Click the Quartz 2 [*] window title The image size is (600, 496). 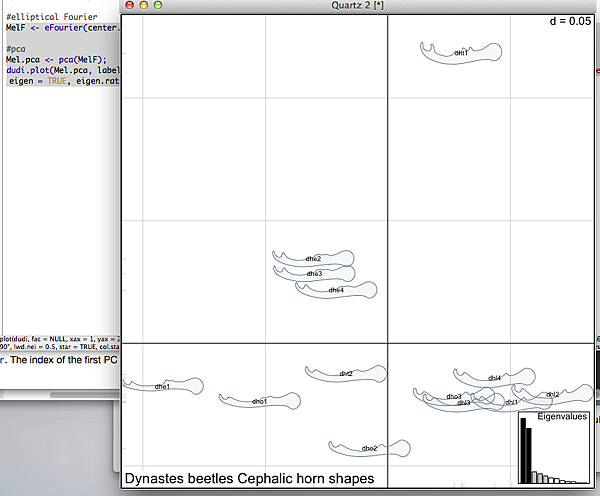357,5
